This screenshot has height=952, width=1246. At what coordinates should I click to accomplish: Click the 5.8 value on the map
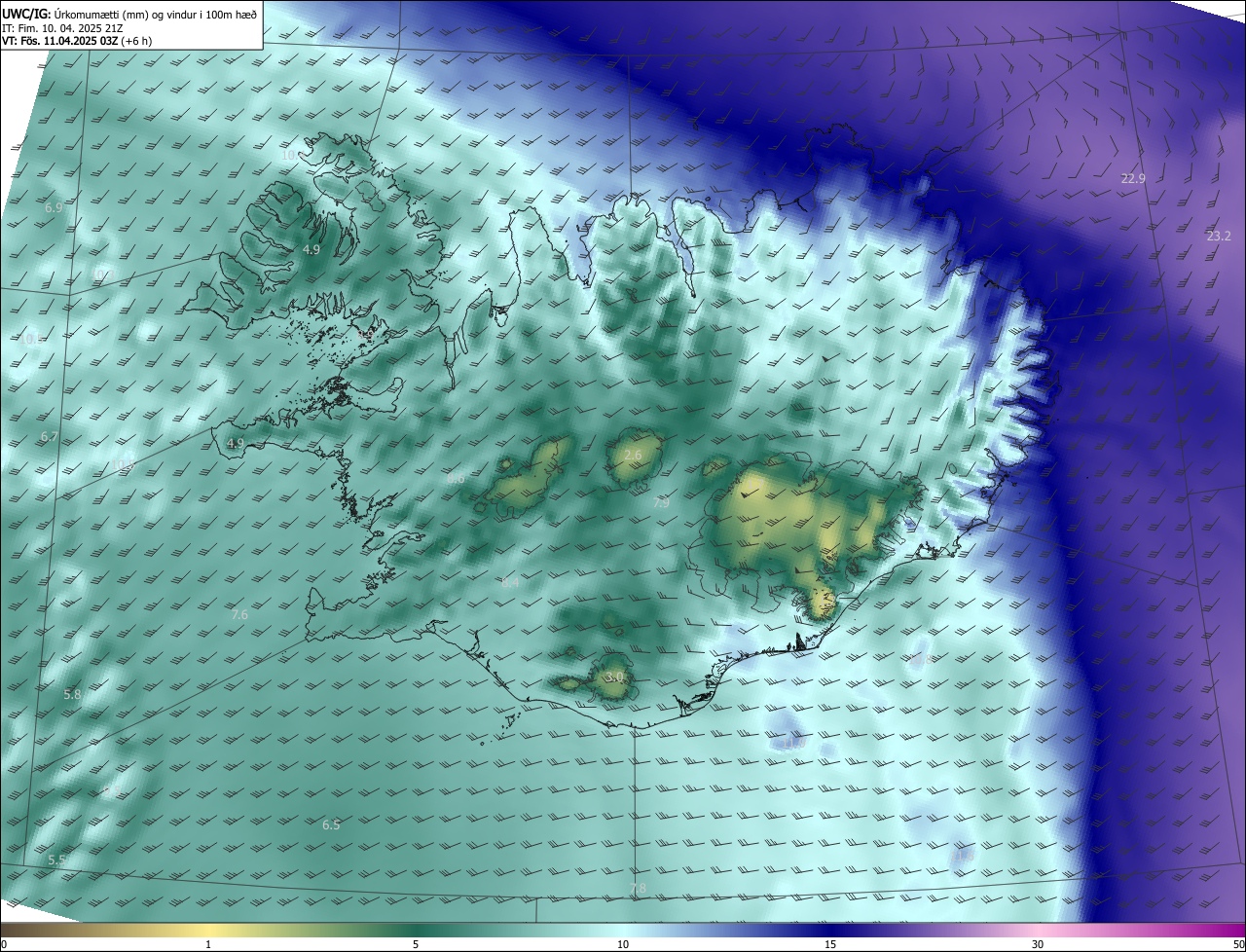click(72, 695)
